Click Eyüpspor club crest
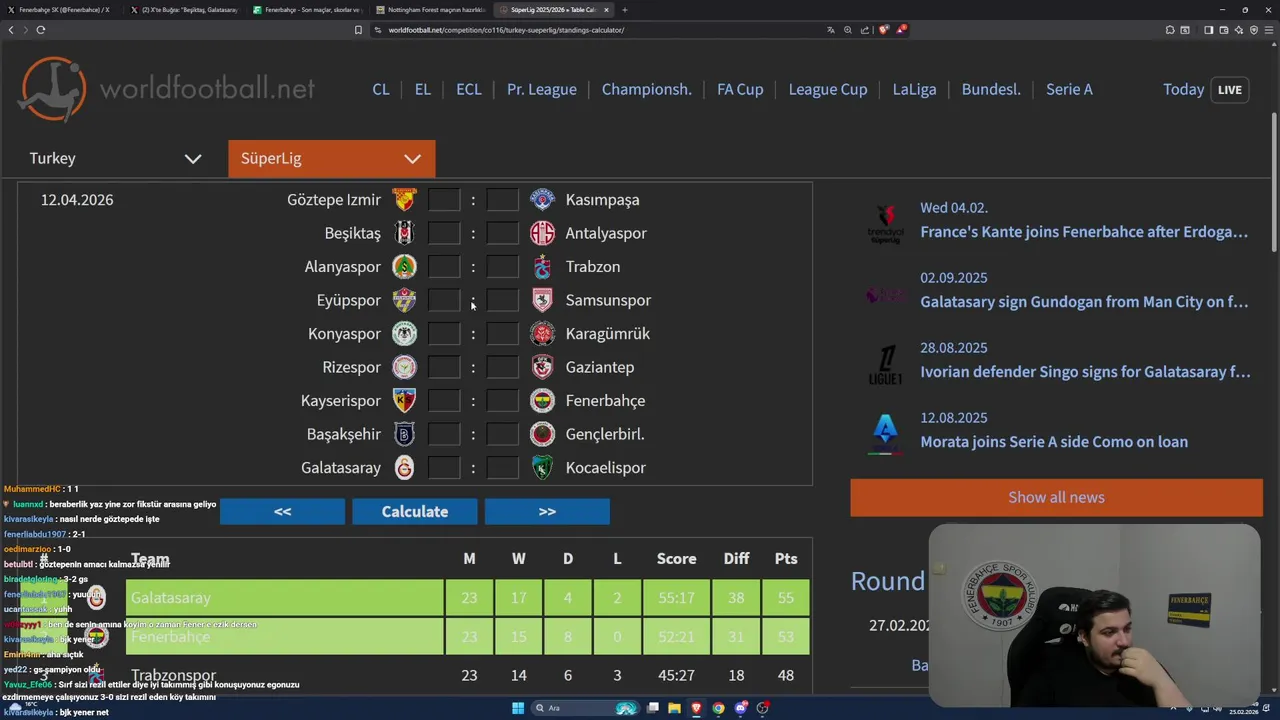The width and height of the screenshot is (1280, 720). coord(404,300)
